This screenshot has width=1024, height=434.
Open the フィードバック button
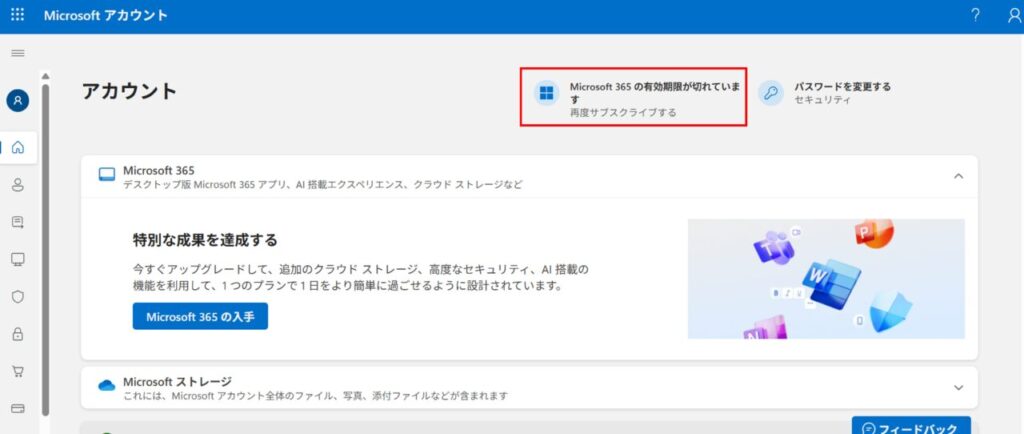coord(911,426)
